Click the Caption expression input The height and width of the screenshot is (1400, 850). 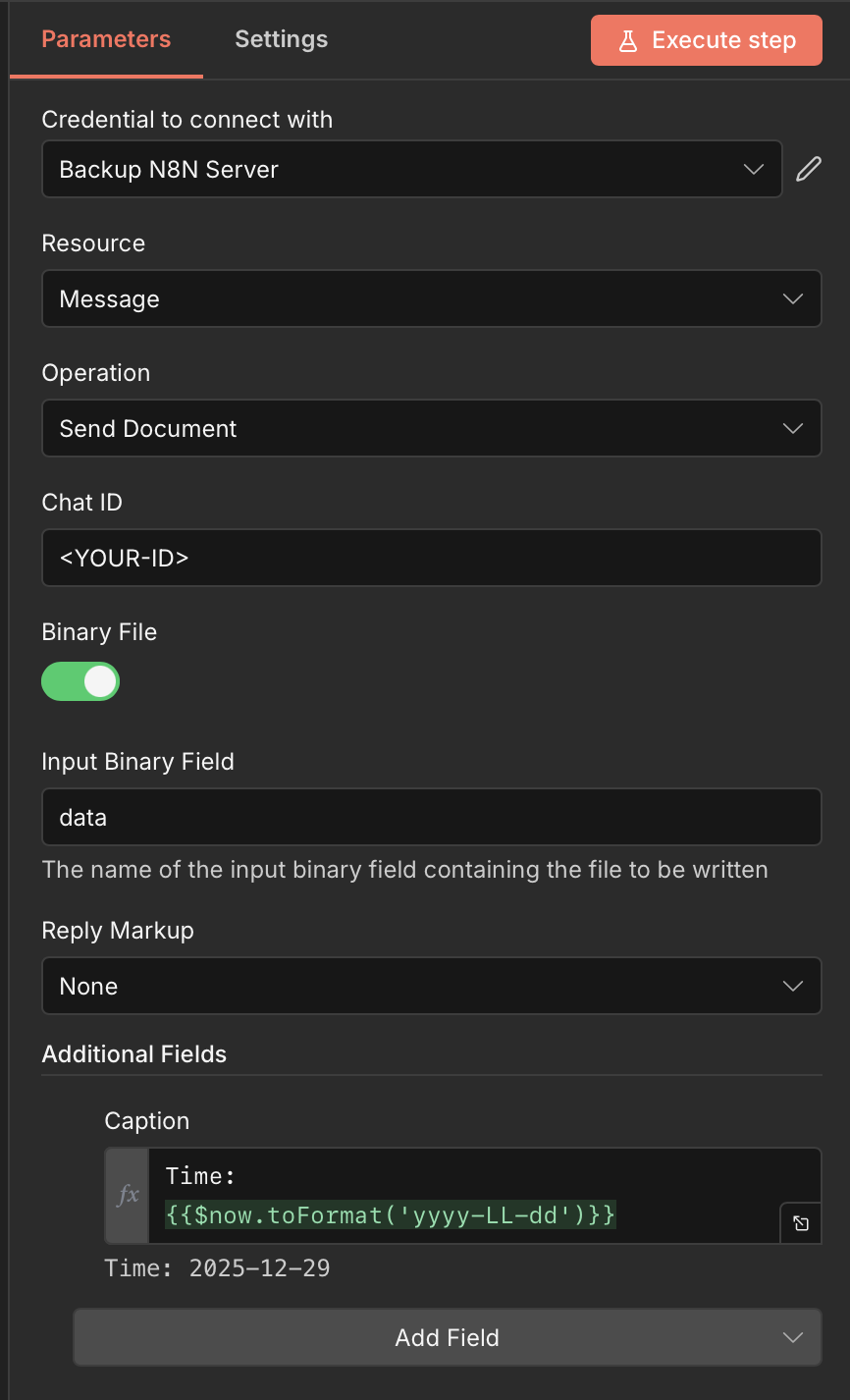coord(461,1195)
